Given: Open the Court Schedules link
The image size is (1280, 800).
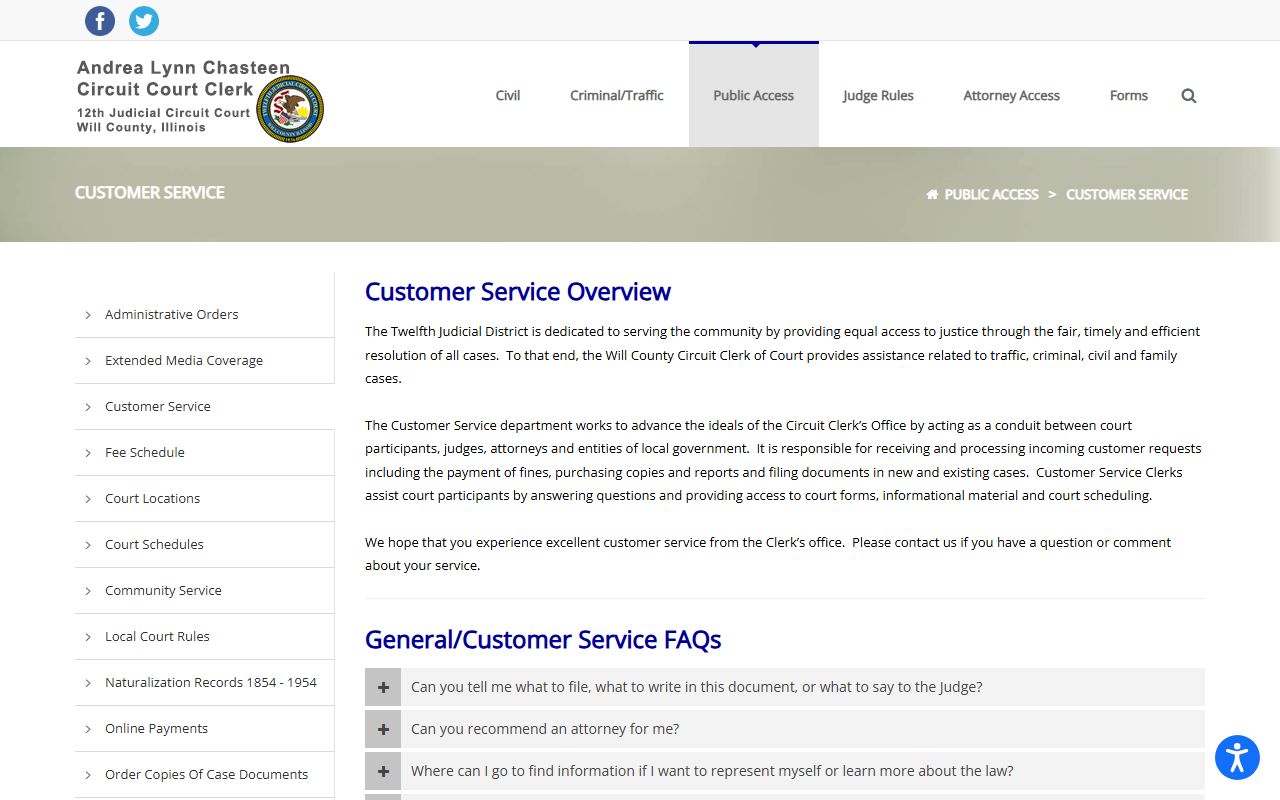Looking at the screenshot, I should point(154,544).
